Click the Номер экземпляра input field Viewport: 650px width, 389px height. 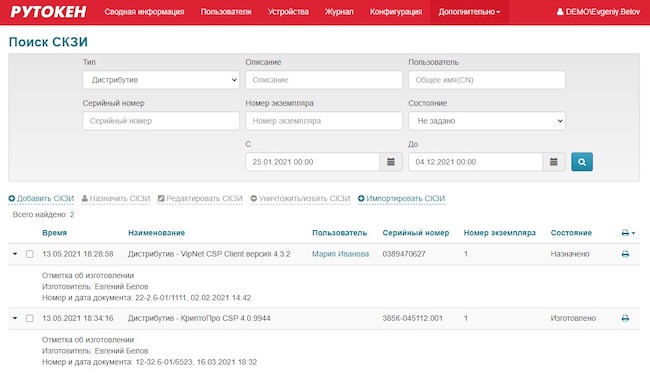pos(324,121)
